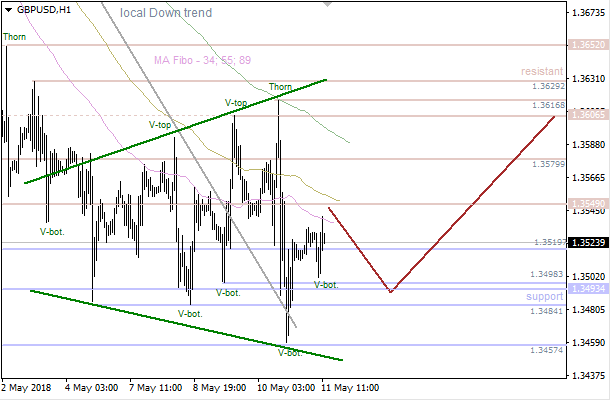Image resolution: width=610 pixels, height=400 pixels.
Task: Click the 1.36292 resistance level value
Action: (547, 87)
